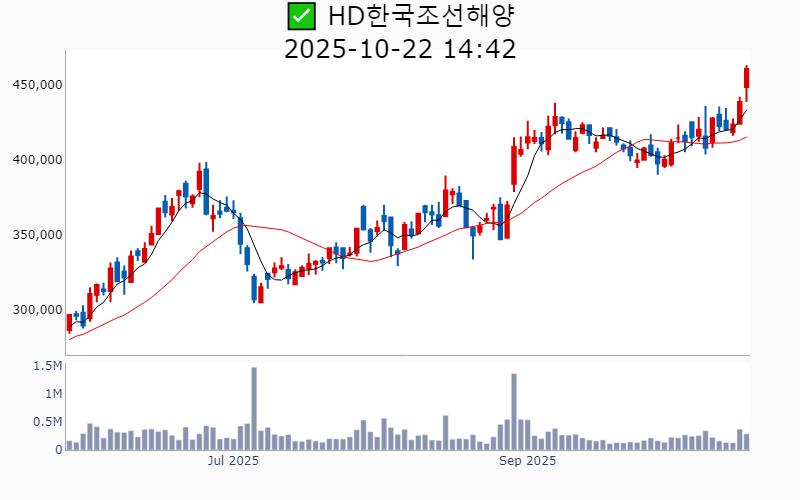Click the 0.5M volume axis label
The image size is (800, 500).
[x=47, y=422]
